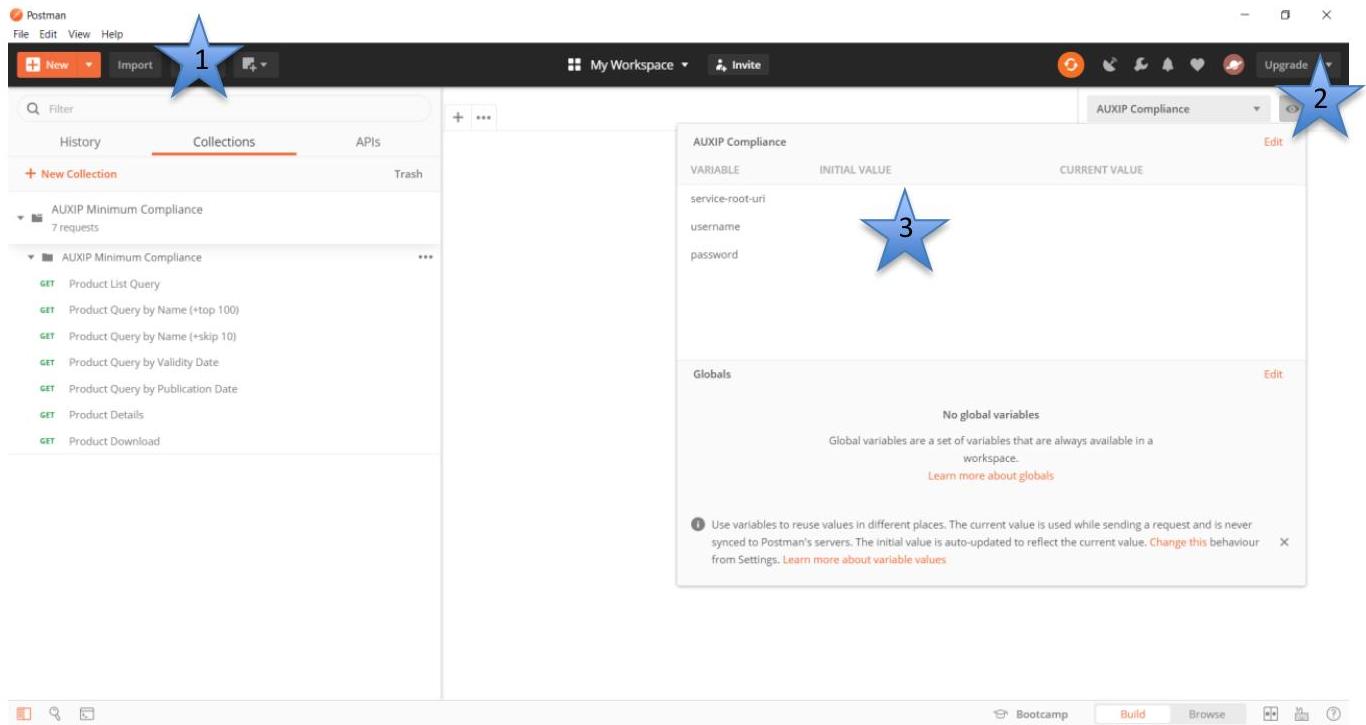Open the keyboard shortcuts icon

[1301, 714]
